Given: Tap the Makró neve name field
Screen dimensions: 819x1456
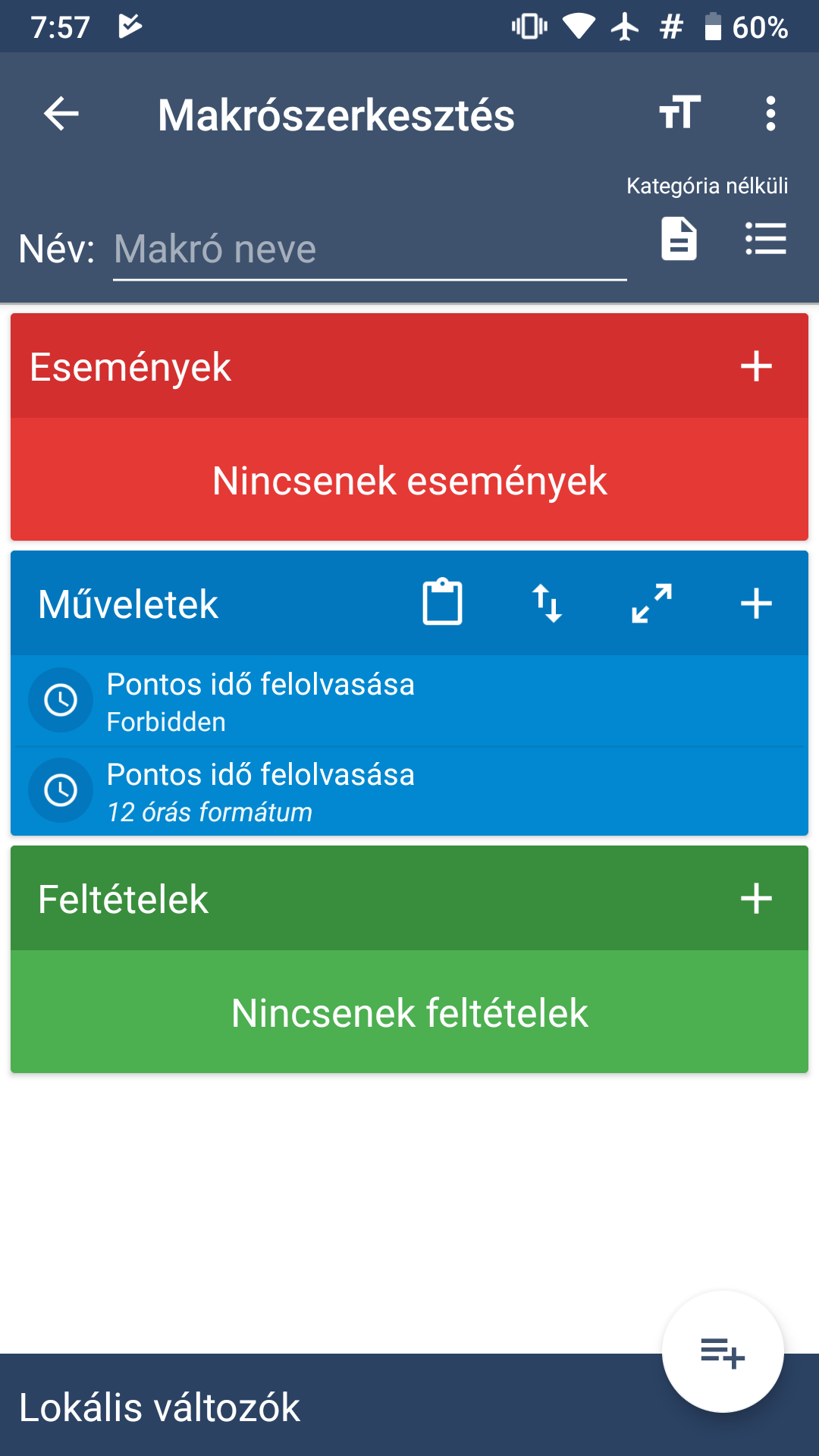Looking at the screenshot, I should click(370, 249).
